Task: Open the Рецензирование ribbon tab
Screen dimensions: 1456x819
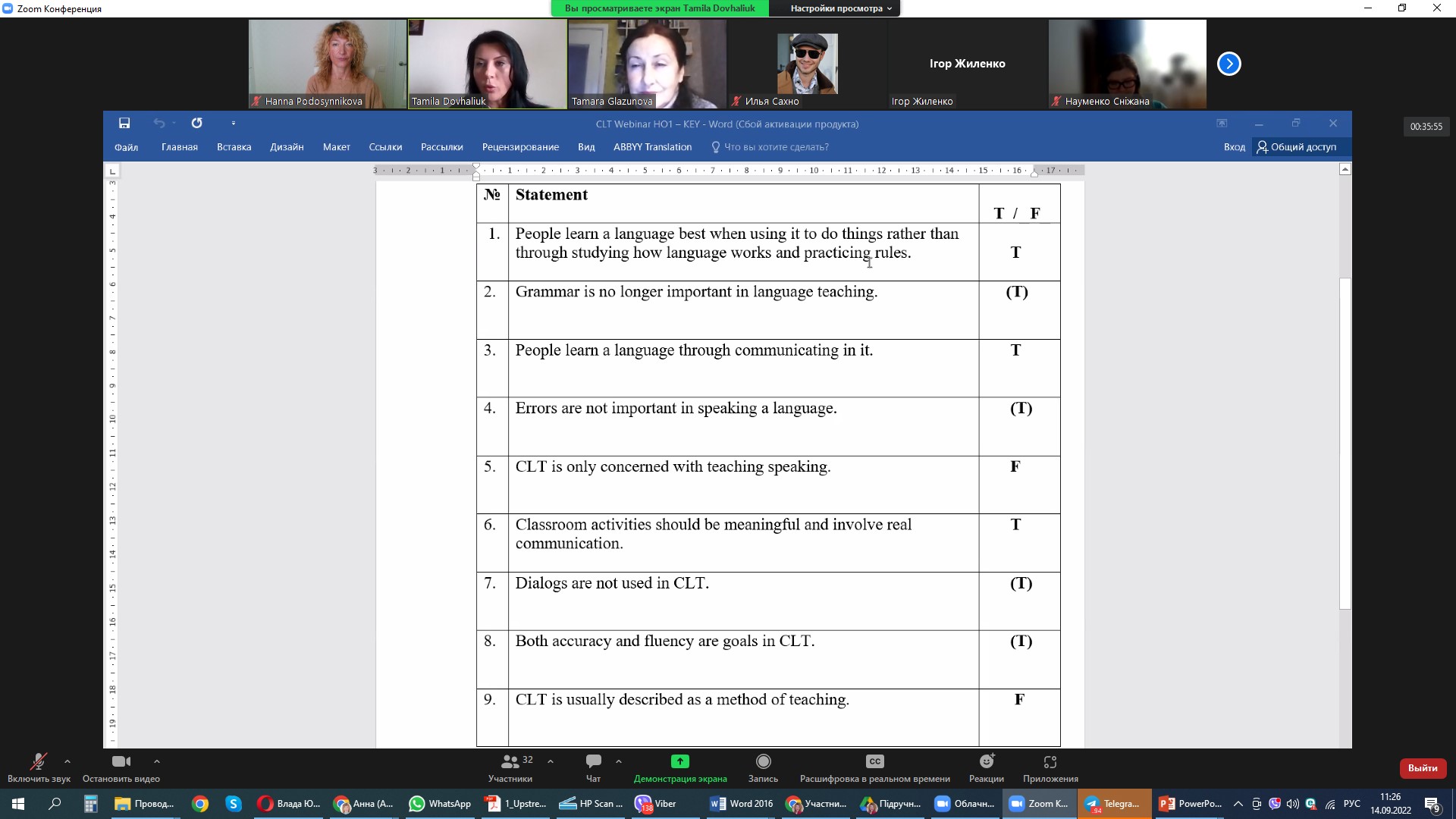Action: click(x=520, y=147)
